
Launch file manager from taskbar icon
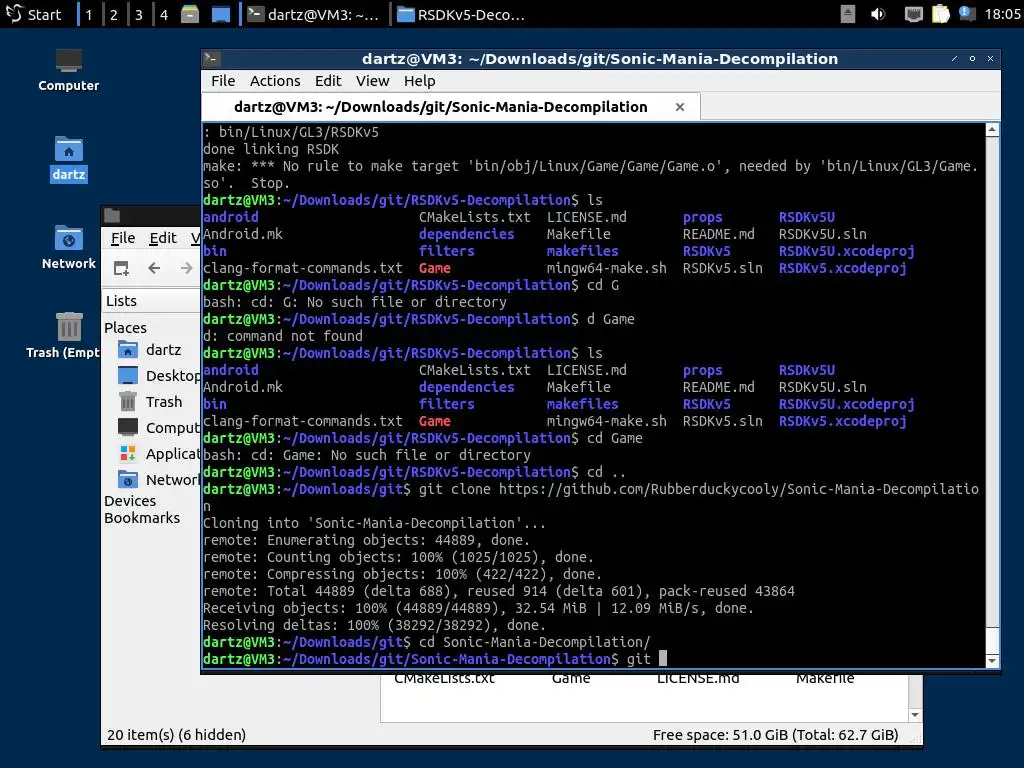[x=190, y=14]
